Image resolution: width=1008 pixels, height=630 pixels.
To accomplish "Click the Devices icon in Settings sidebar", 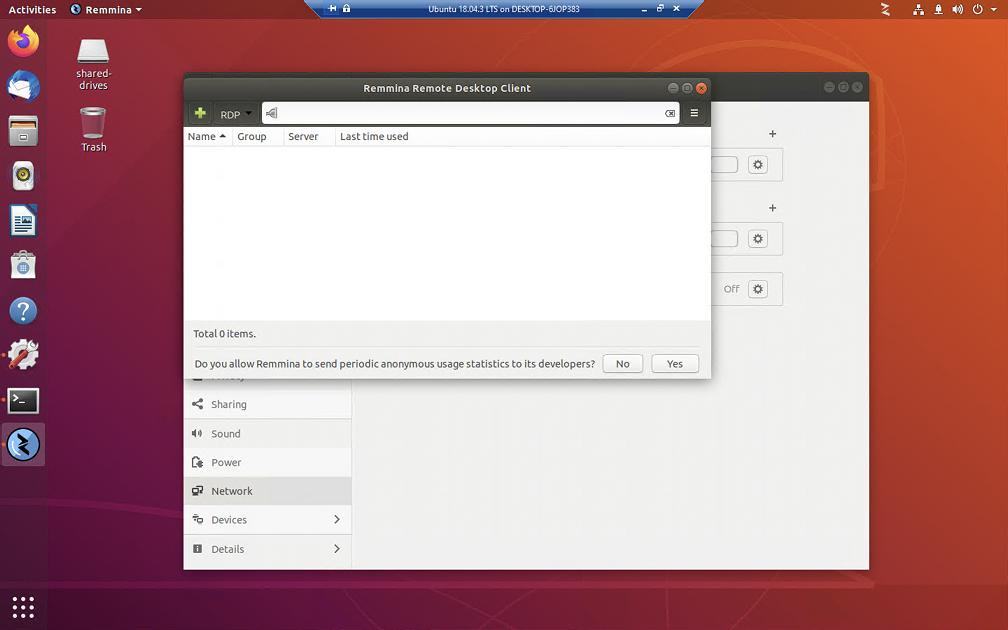I will pyautogui.click(x=197, y=519).
